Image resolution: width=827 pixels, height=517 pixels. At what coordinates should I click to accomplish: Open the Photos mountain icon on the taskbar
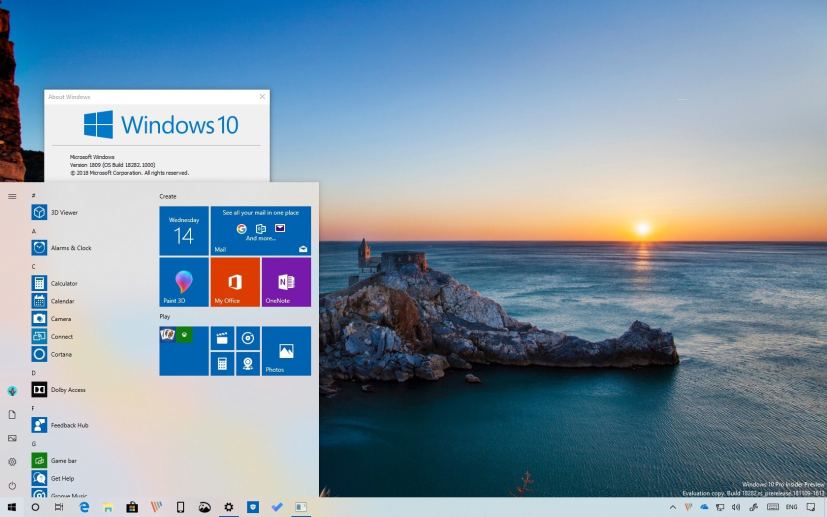(x=205, y=508)
